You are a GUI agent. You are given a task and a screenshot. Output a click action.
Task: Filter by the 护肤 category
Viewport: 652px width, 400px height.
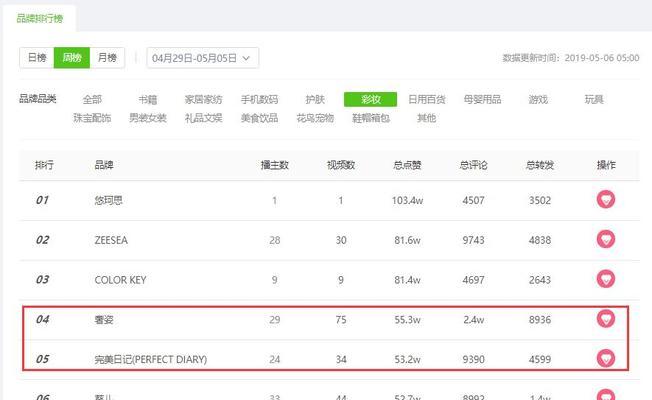(x=315, y=99)
